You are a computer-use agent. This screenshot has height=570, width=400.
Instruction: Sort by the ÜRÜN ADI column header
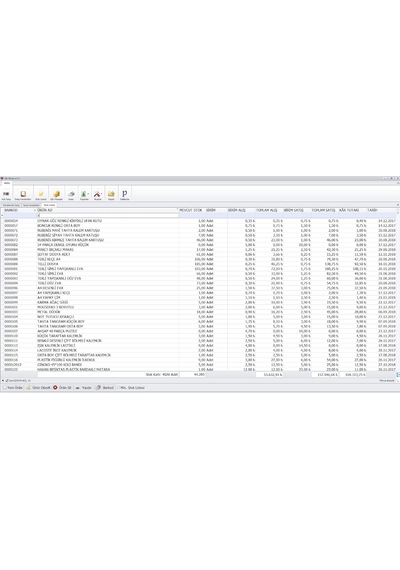[108, 210]
